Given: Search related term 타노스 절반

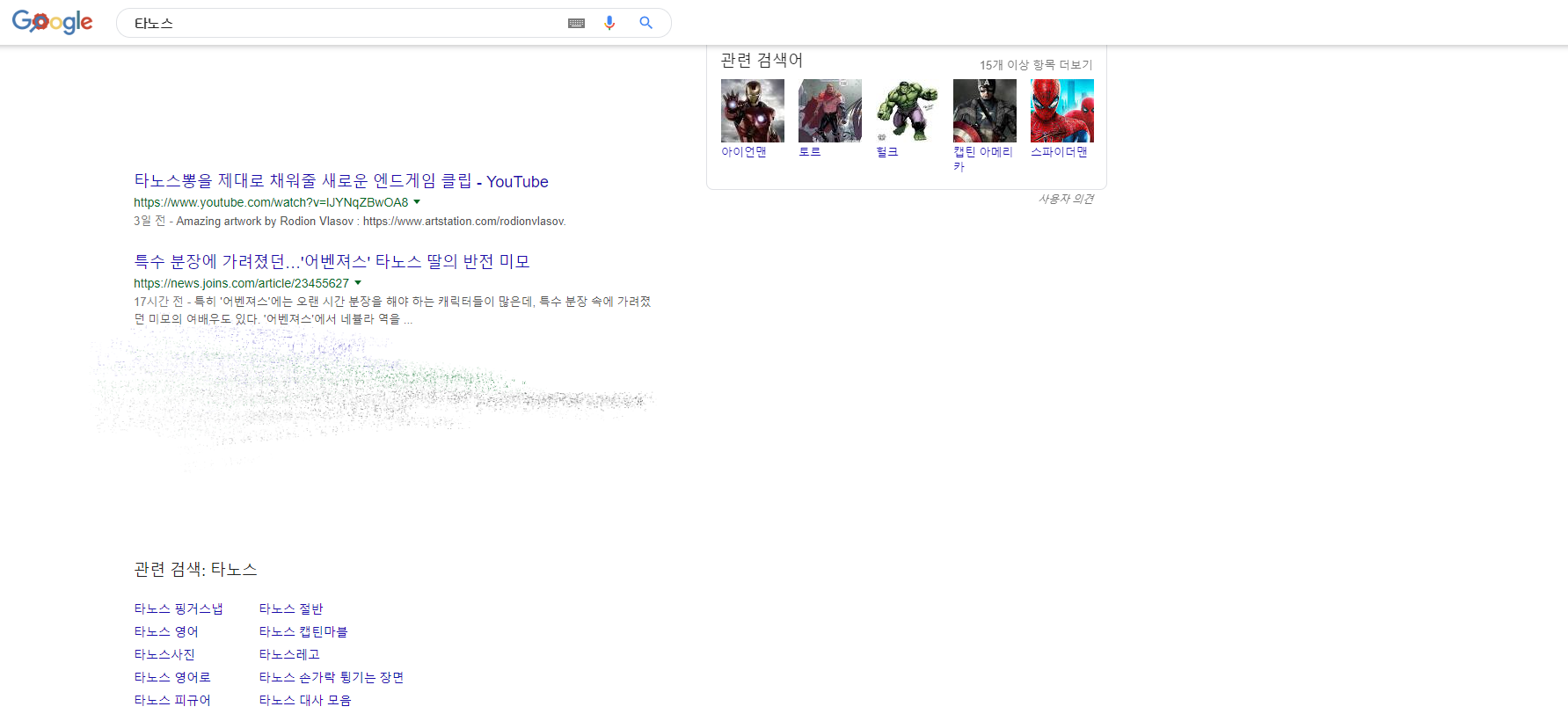Looking at the screenshot, I should (291, 608).
